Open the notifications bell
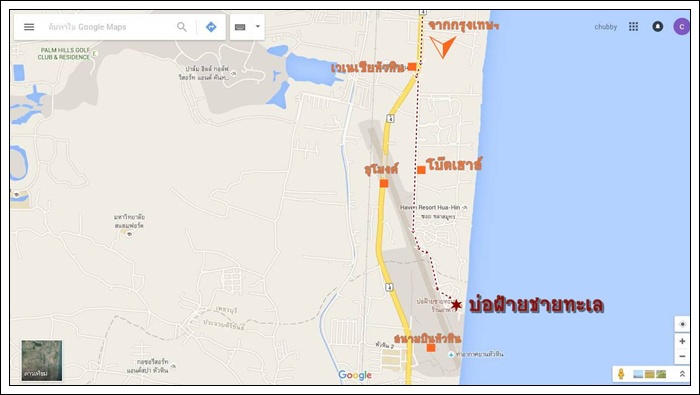Screen dimensions: 700x395 click(x=657, y=26)
